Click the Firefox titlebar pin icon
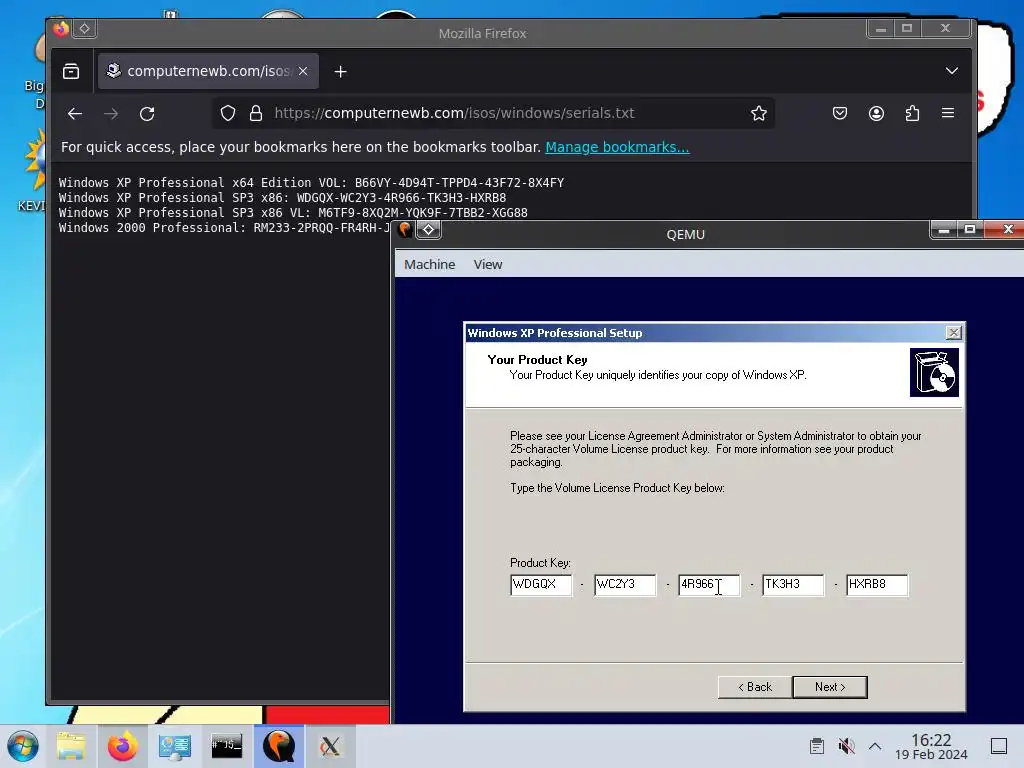Screen dimensions: 1024x768 (84, 28)
